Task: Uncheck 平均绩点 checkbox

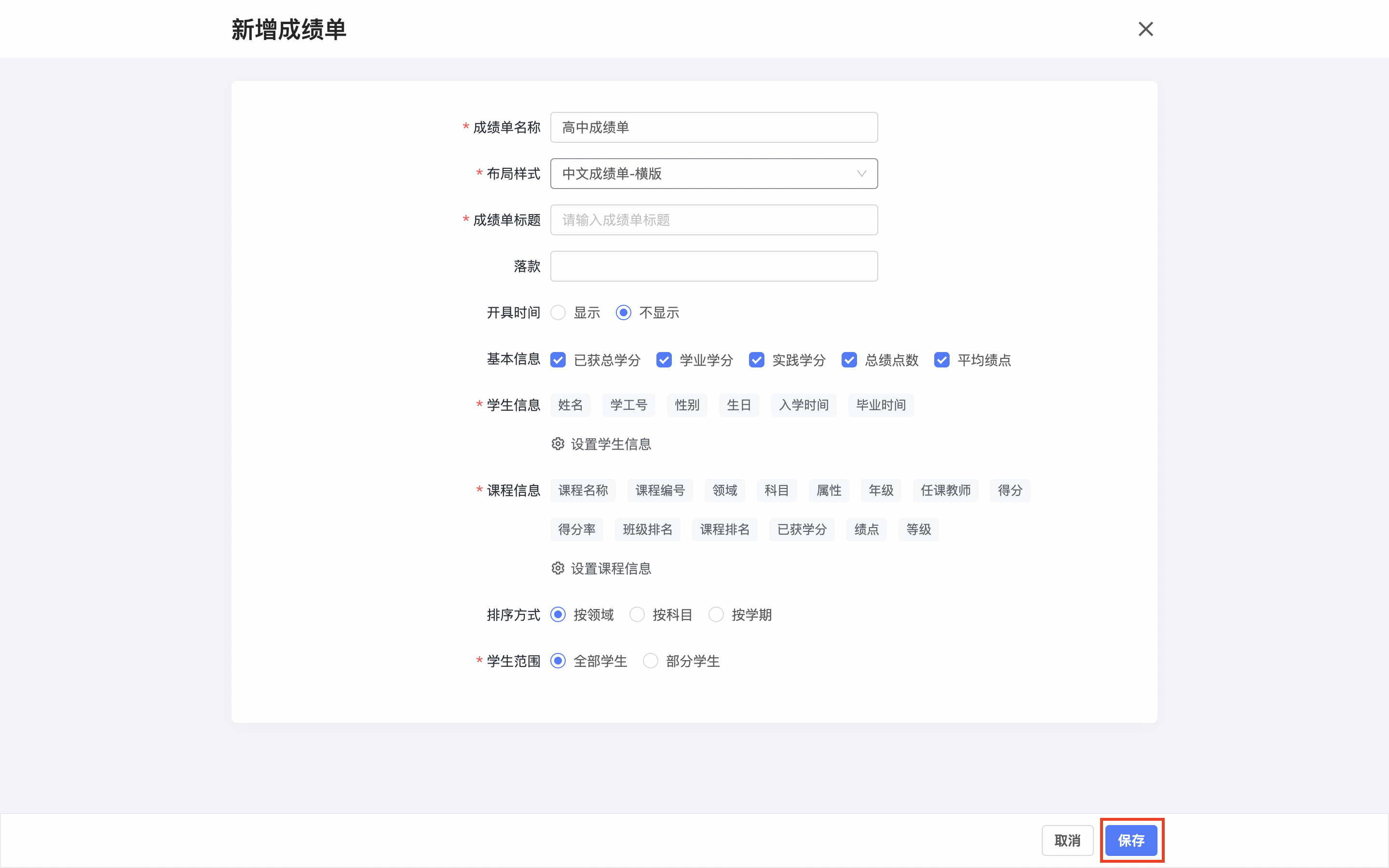Action: coord(941,360)
